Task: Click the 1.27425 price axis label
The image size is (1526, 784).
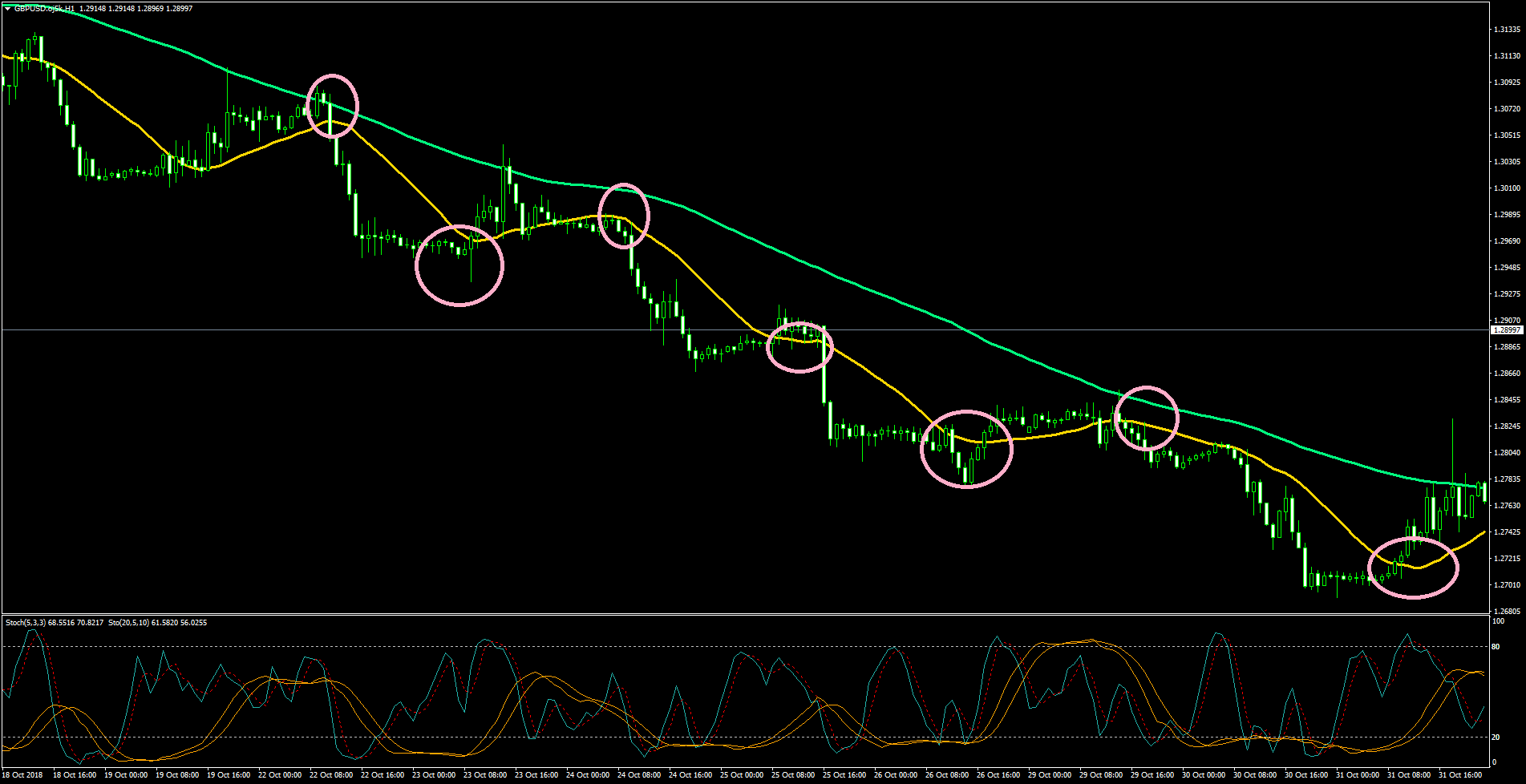Action: click(1507, 532)
